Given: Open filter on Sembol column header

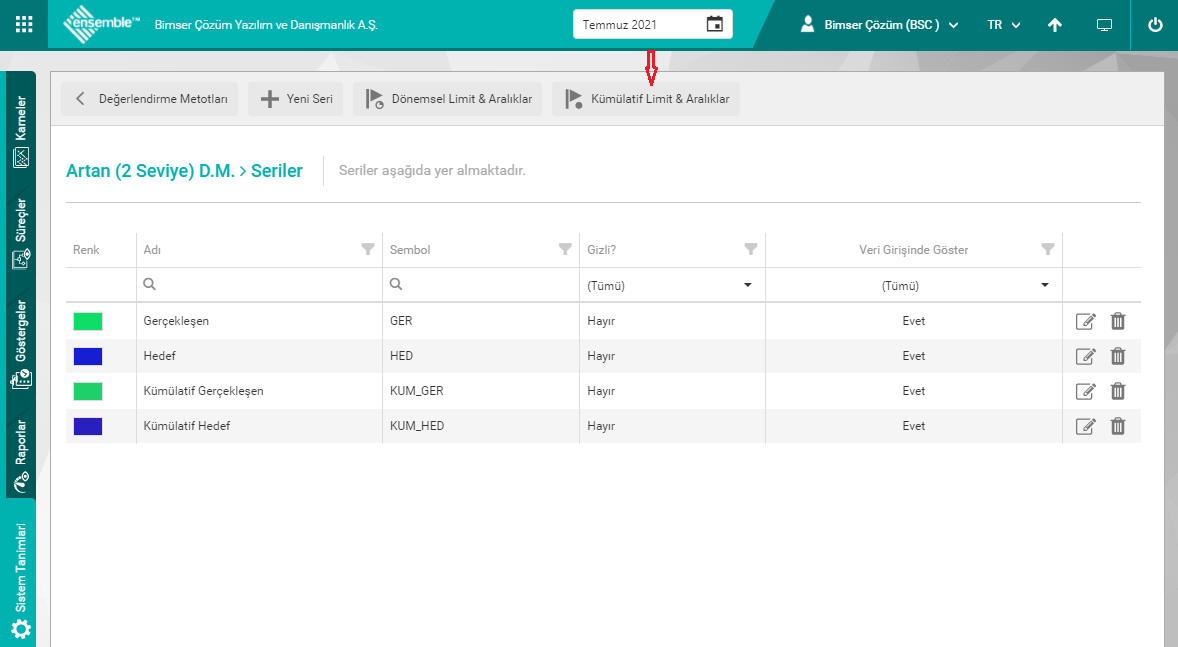Looking at the screenshot, I should click(x=565, y=249).
